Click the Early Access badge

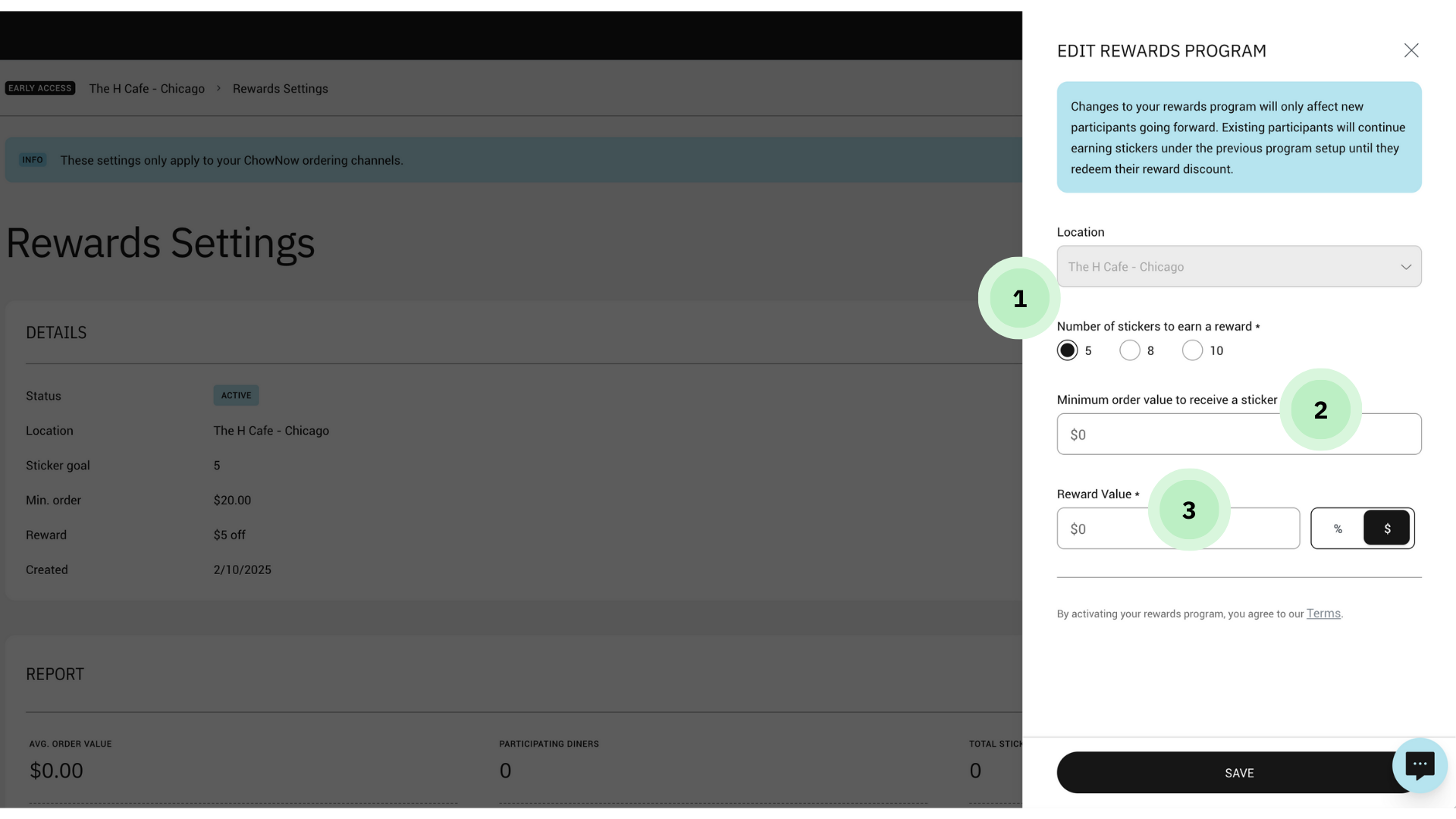[x=40, y=88]
